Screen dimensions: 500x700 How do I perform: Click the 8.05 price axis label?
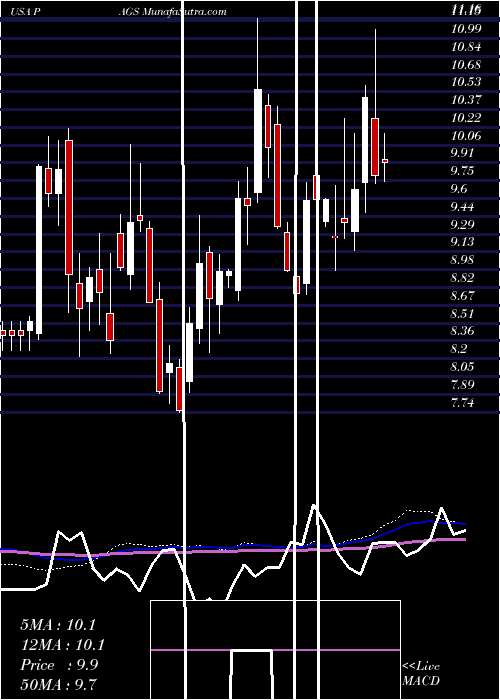click(462, 367)
